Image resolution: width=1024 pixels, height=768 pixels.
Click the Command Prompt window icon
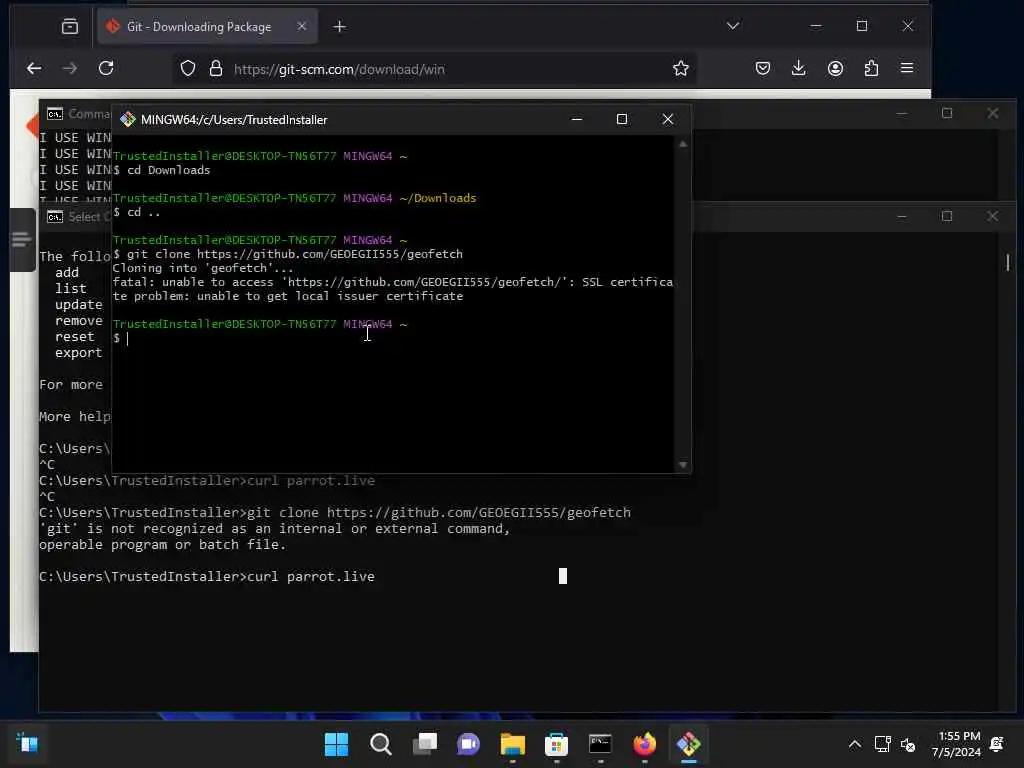pyautogui.click(x=55, y=114)
